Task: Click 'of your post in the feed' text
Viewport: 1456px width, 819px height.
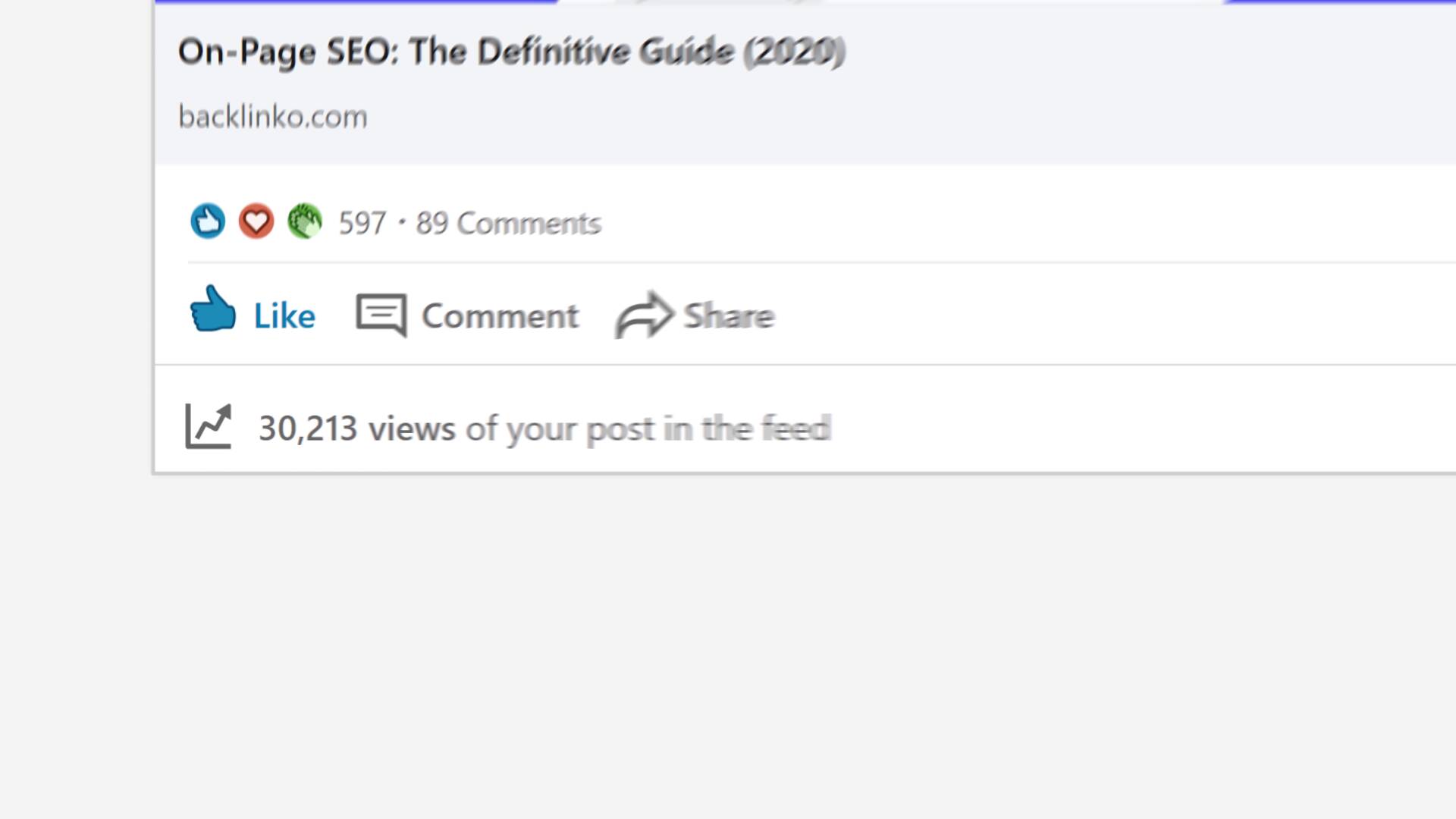Action: tap(648, 429)
